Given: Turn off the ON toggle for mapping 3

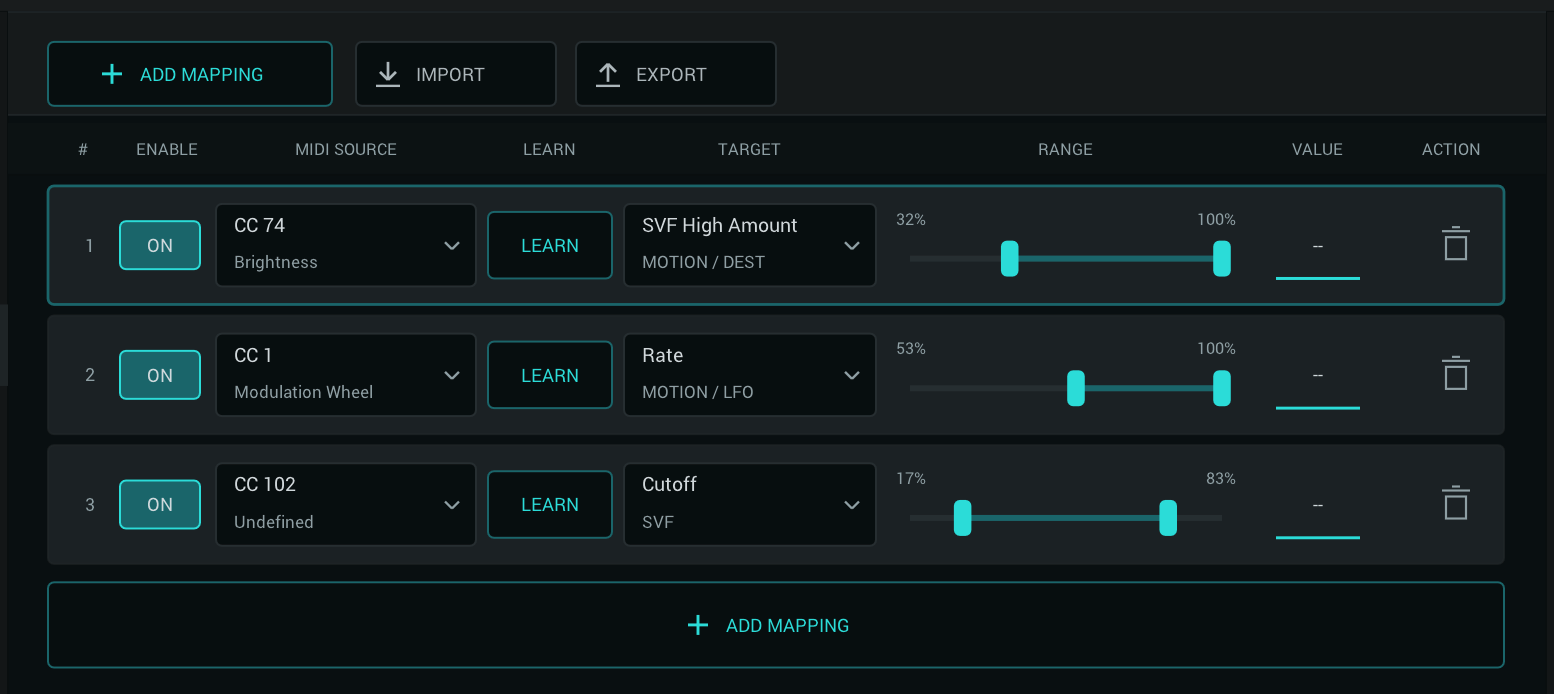Looking at the screenshot, I should click(160, 504).
